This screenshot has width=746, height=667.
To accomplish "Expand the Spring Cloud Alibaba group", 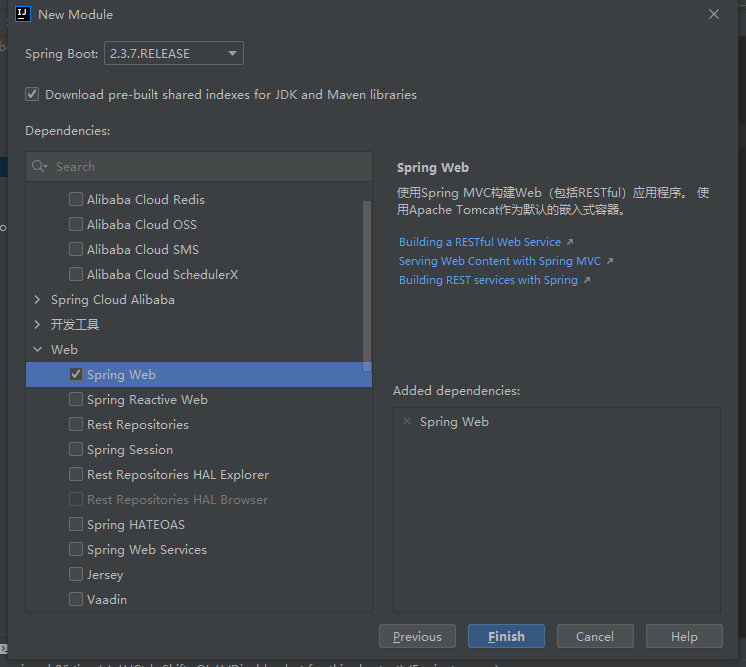I will click(38, 299).
